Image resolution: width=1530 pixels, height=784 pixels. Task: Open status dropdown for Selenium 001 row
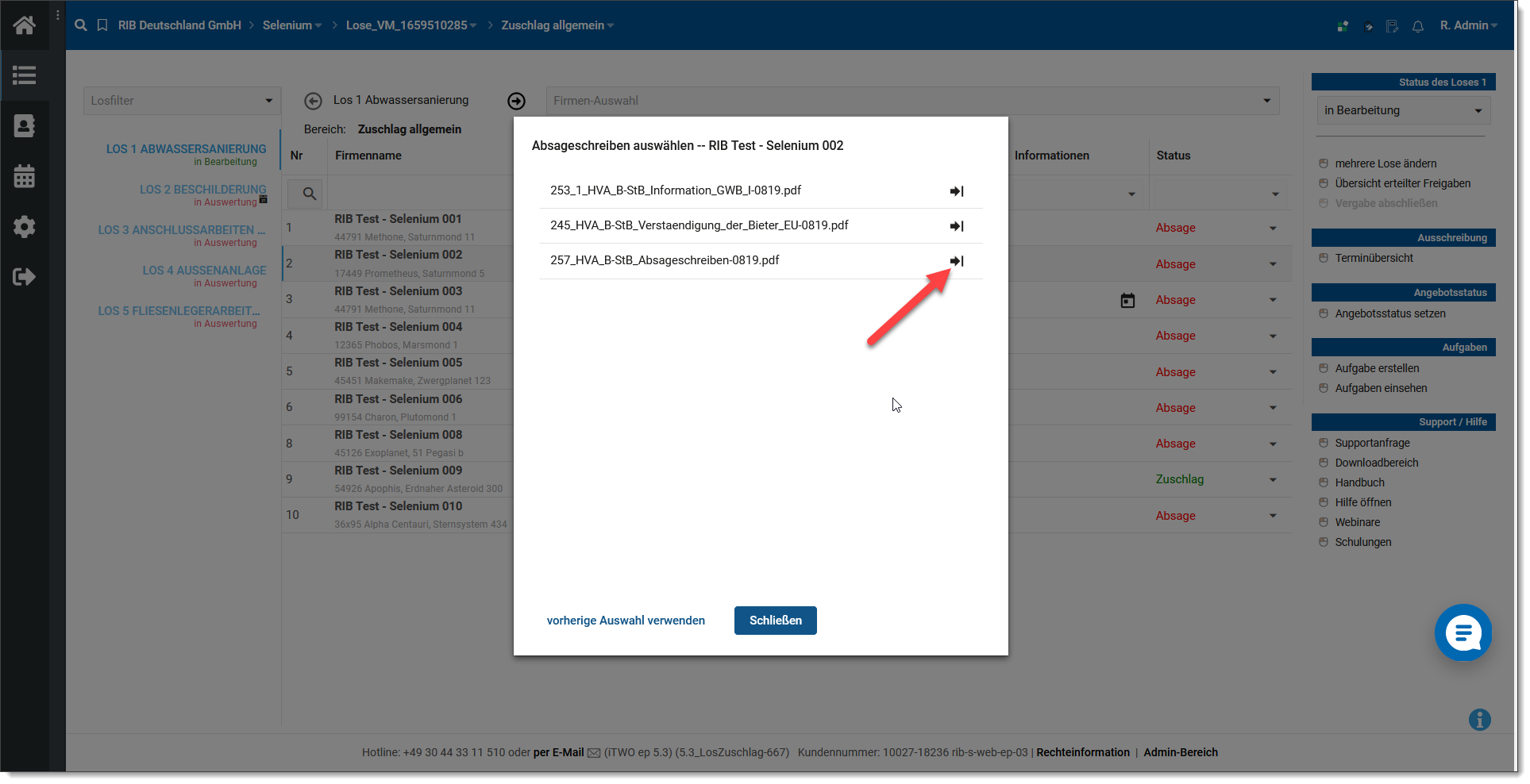tap(1273, 229)
